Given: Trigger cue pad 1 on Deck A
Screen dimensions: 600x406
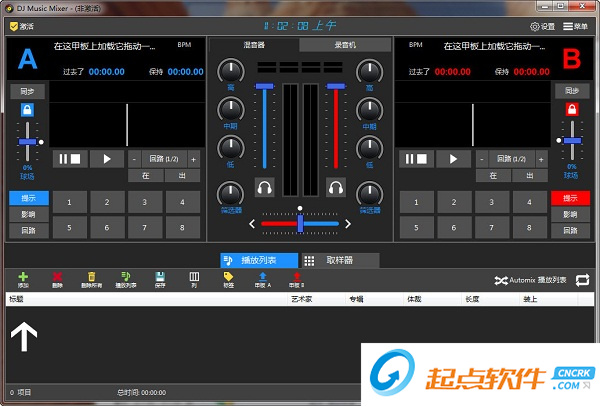Looking at the screenshot, I should (69, 202).
